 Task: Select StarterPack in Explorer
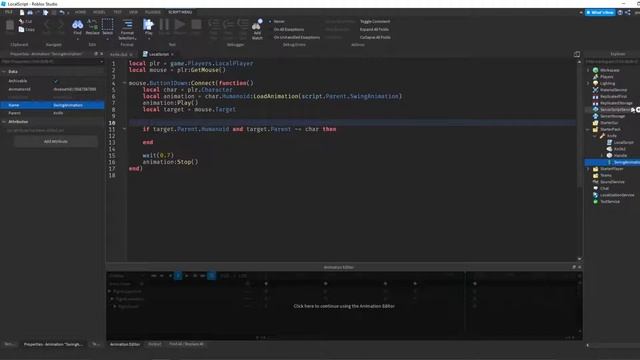tap(610, 129)
